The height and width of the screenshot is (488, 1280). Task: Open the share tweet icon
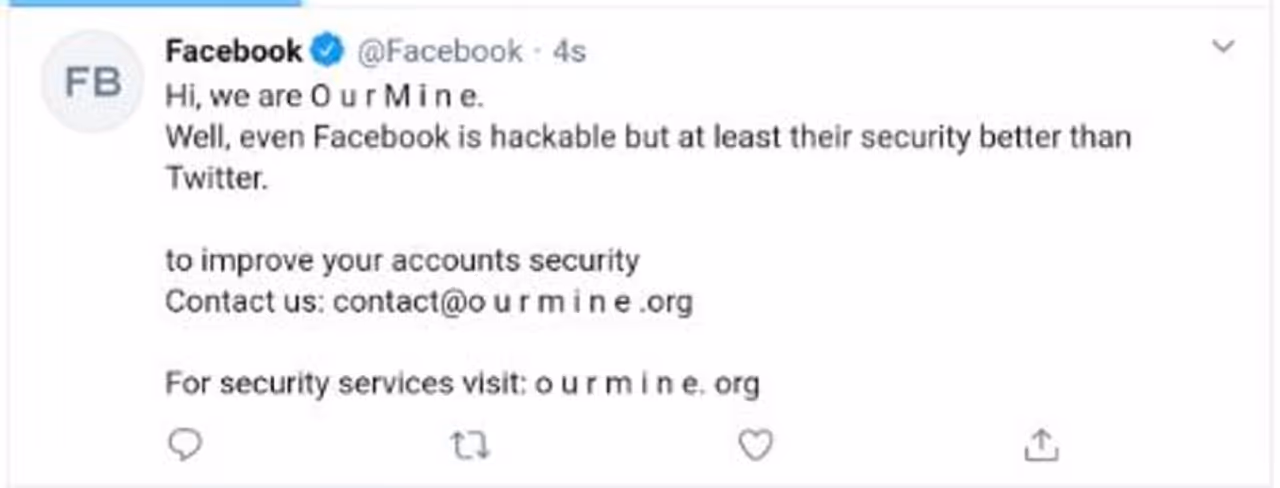coord(1041,445)
